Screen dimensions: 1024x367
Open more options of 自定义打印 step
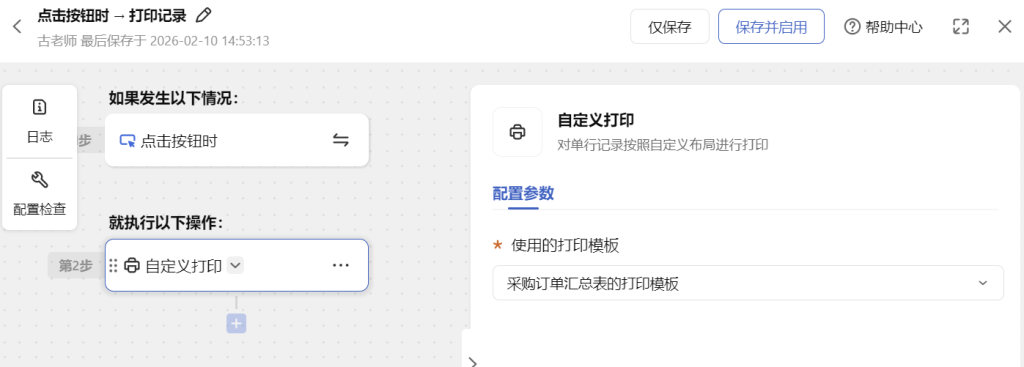341,266
